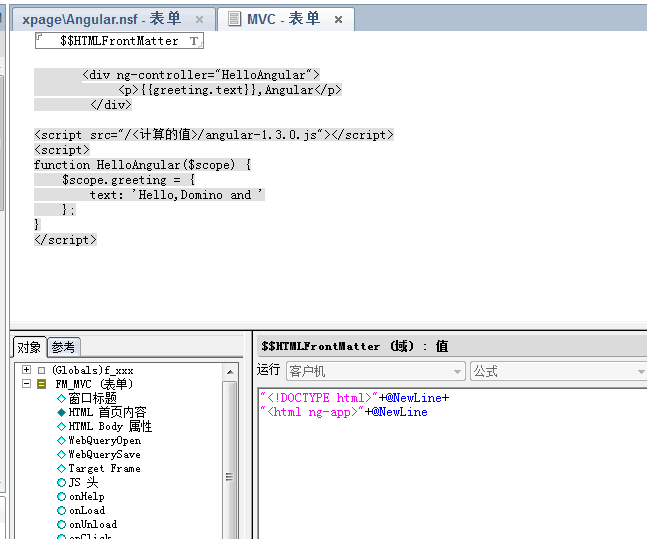The image size is (647, 539).
Task: Expand the (Globals)f_xxx tree node
Action: click(27, 370)
